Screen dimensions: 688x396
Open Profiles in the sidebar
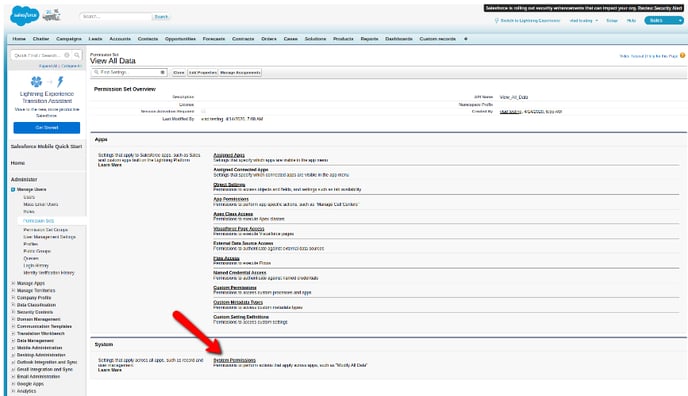(30, 244)
